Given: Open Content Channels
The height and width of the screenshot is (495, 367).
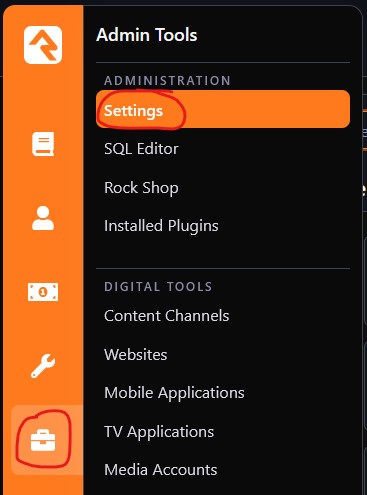Looking at the screenshot, I should (166, 316).
